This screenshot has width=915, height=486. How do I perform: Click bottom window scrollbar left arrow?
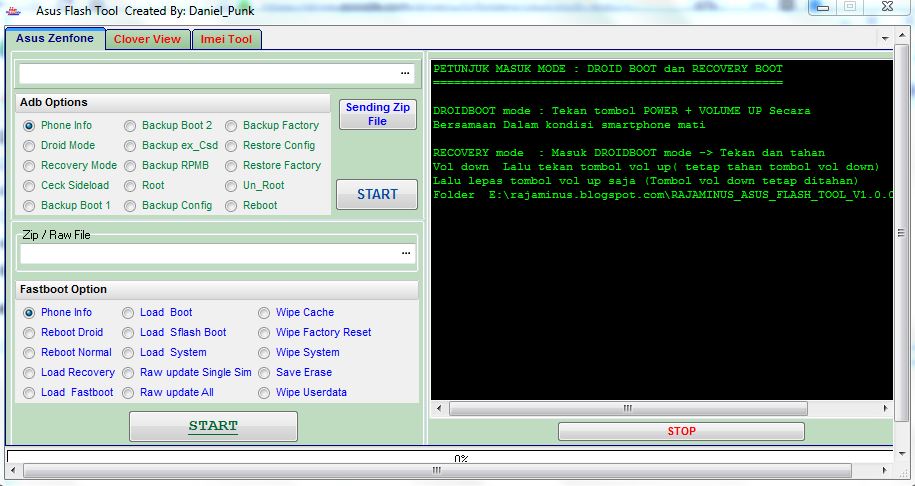pyautogui.click(x=14, y=470)
